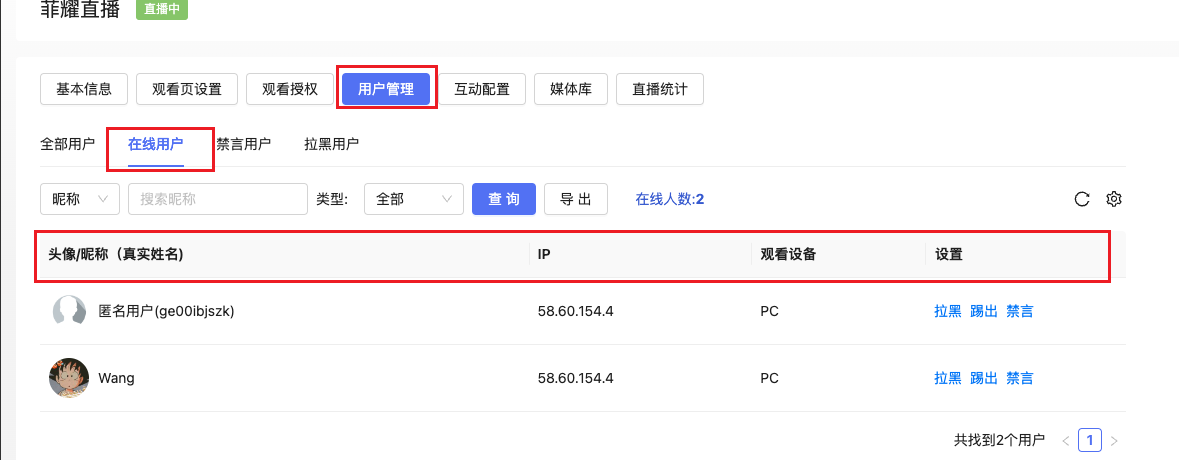1179x460 pixels.
Task: Blacklist Wang using the 拉黑 link
Action: point(947,378)
